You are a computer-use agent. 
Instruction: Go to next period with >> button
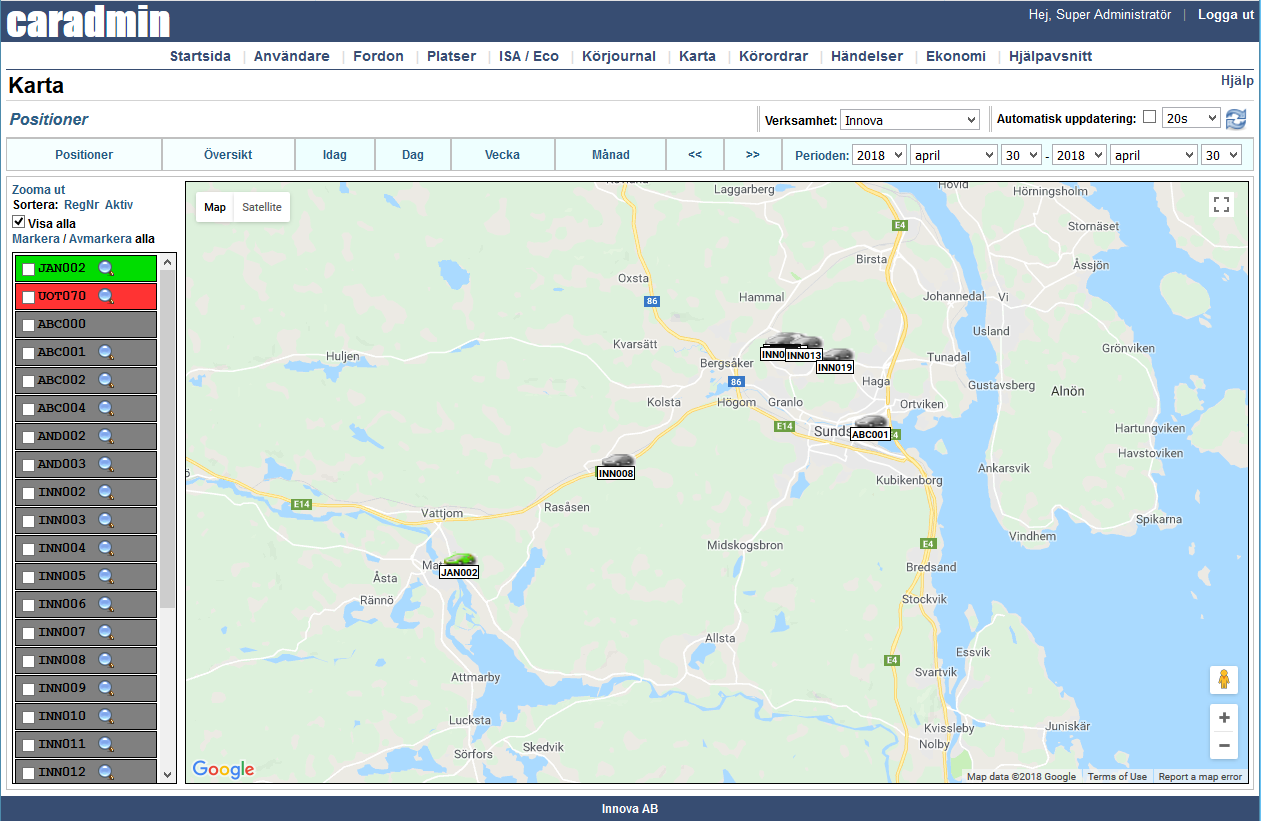click(753, 155)
